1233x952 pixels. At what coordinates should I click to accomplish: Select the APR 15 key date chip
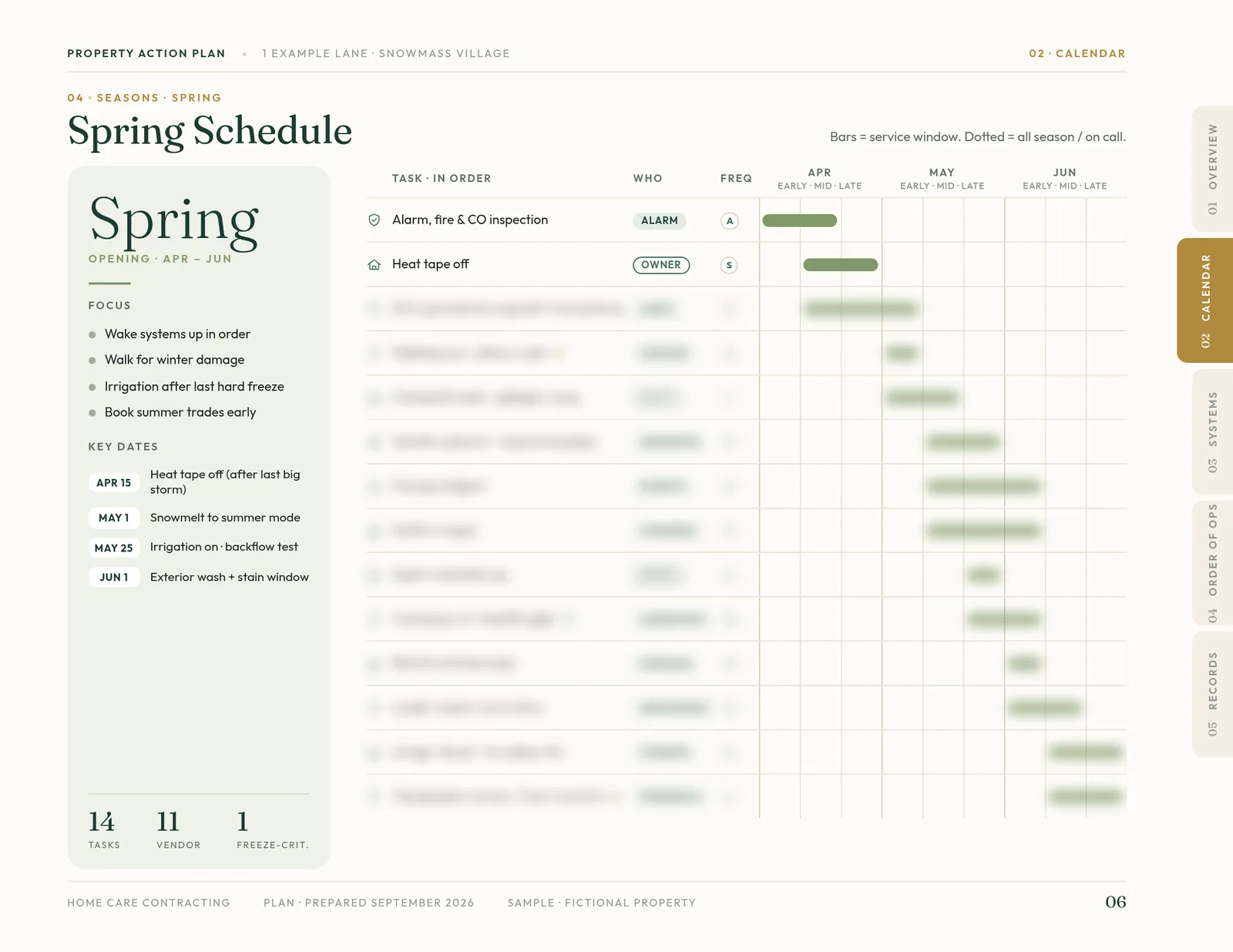114,483
